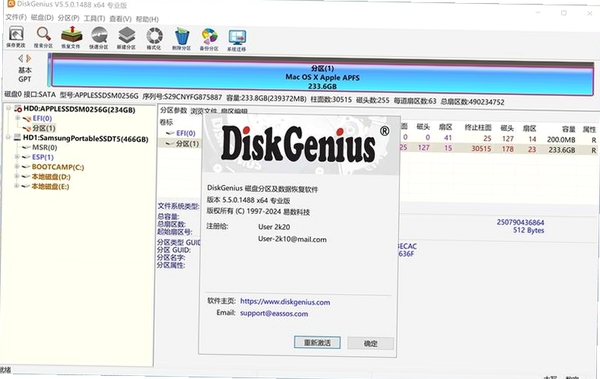Open the 工具(T) menu
The image size is (600, 379).
point(95,18)
